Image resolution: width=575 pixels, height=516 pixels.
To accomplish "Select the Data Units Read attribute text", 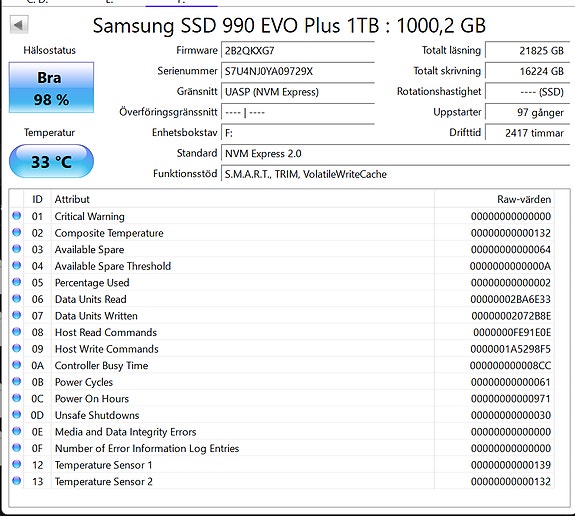I will tap(91, 299).
